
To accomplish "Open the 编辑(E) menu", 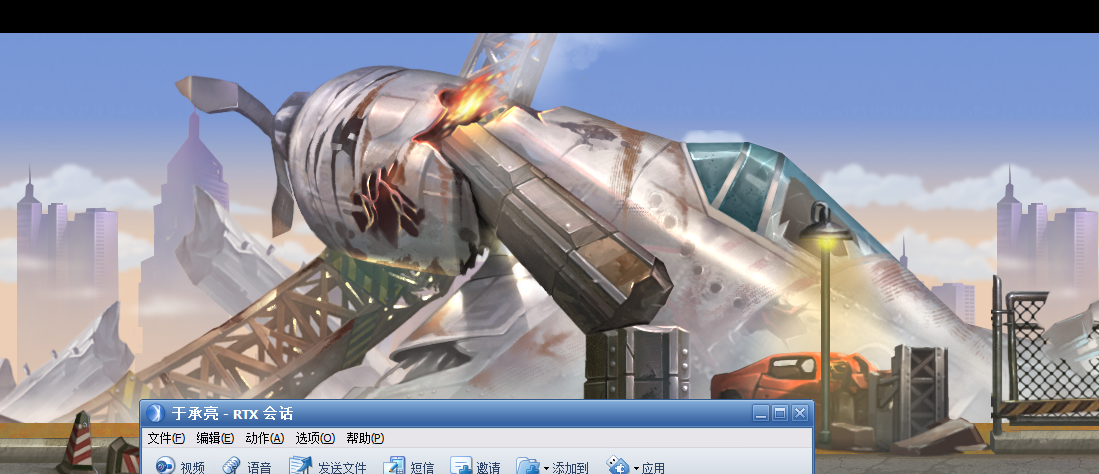I will coord(215,438).
